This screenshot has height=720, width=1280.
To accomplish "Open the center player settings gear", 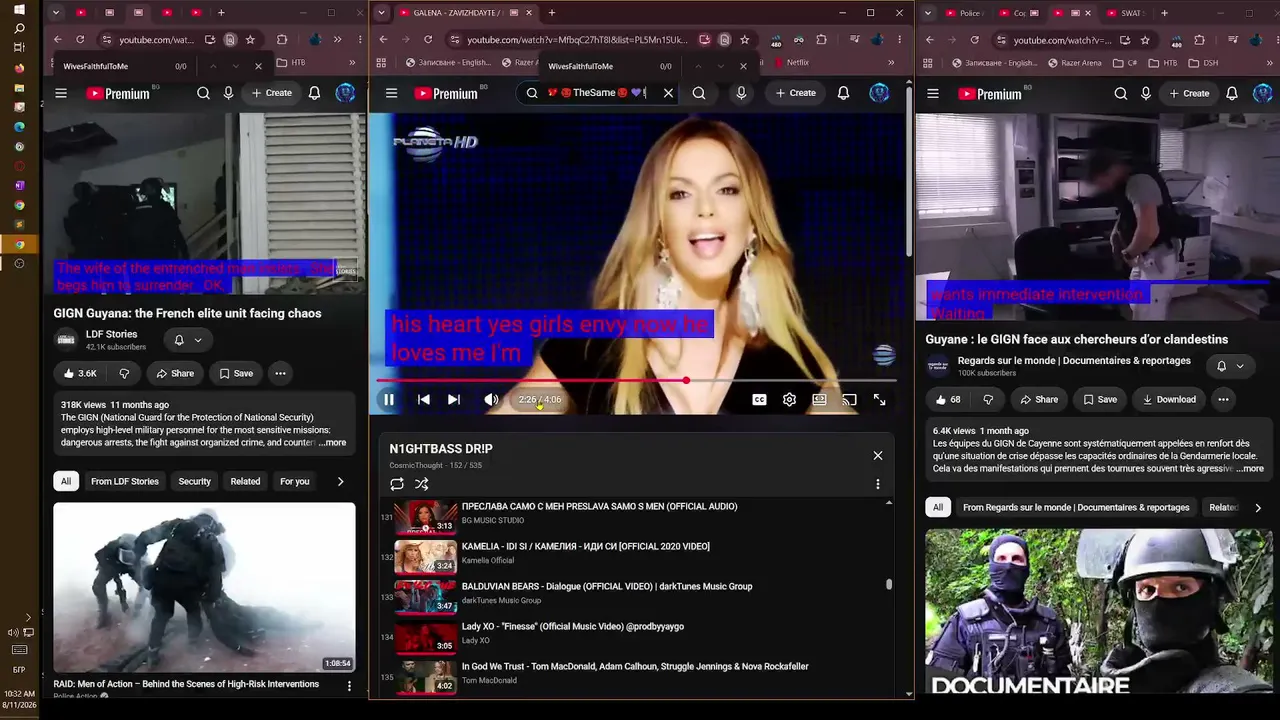I will click(x=790, y=400).
